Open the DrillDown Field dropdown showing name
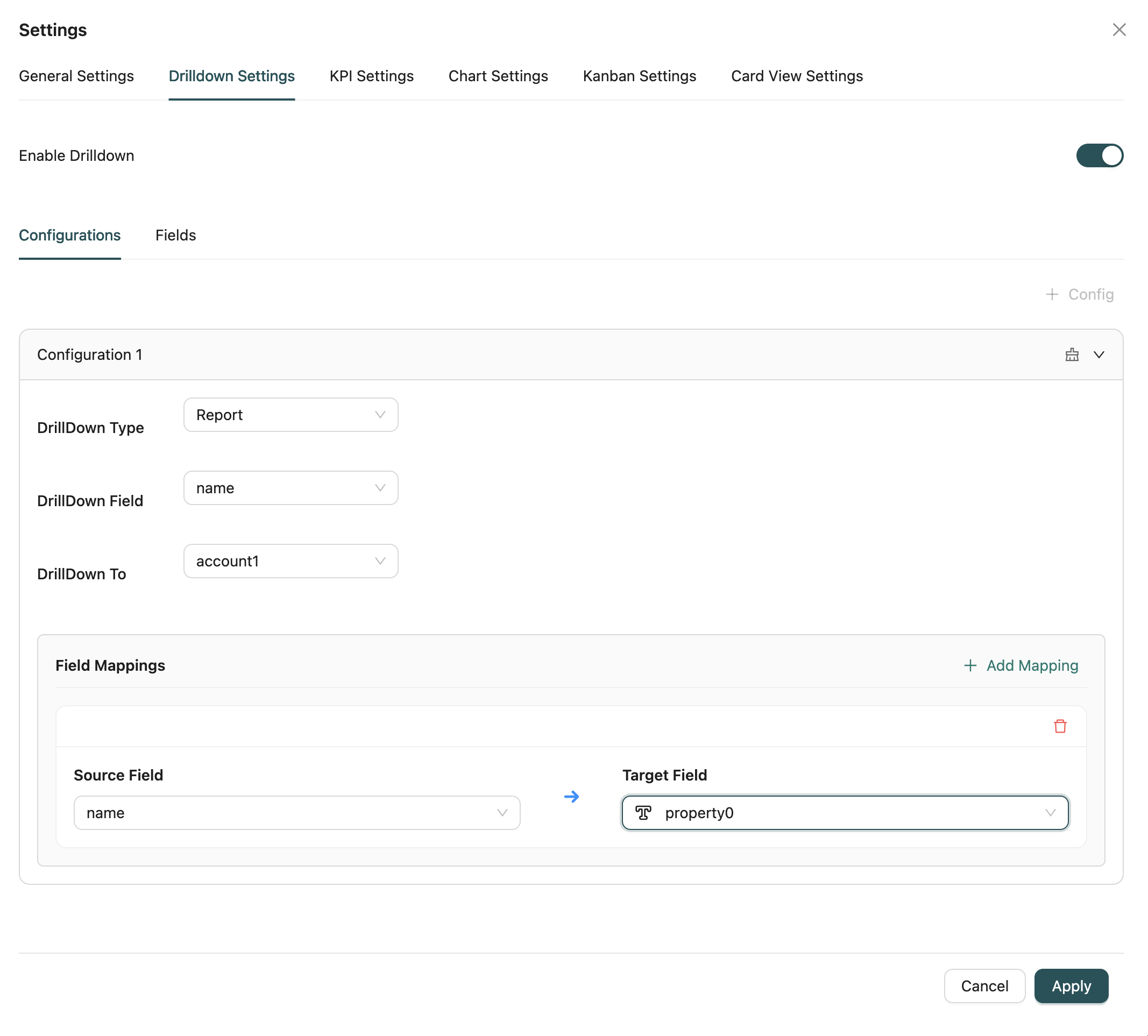 290,487
